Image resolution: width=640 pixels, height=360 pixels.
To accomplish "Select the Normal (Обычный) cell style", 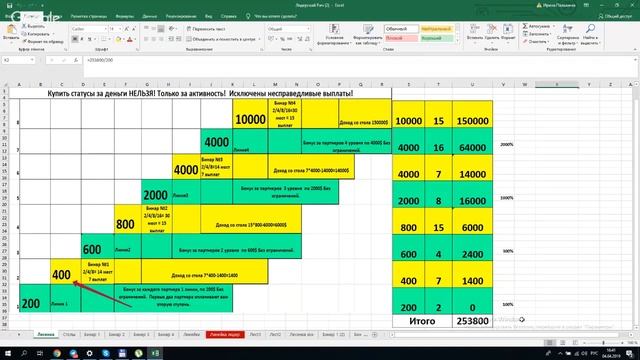I will click(401, 29).
